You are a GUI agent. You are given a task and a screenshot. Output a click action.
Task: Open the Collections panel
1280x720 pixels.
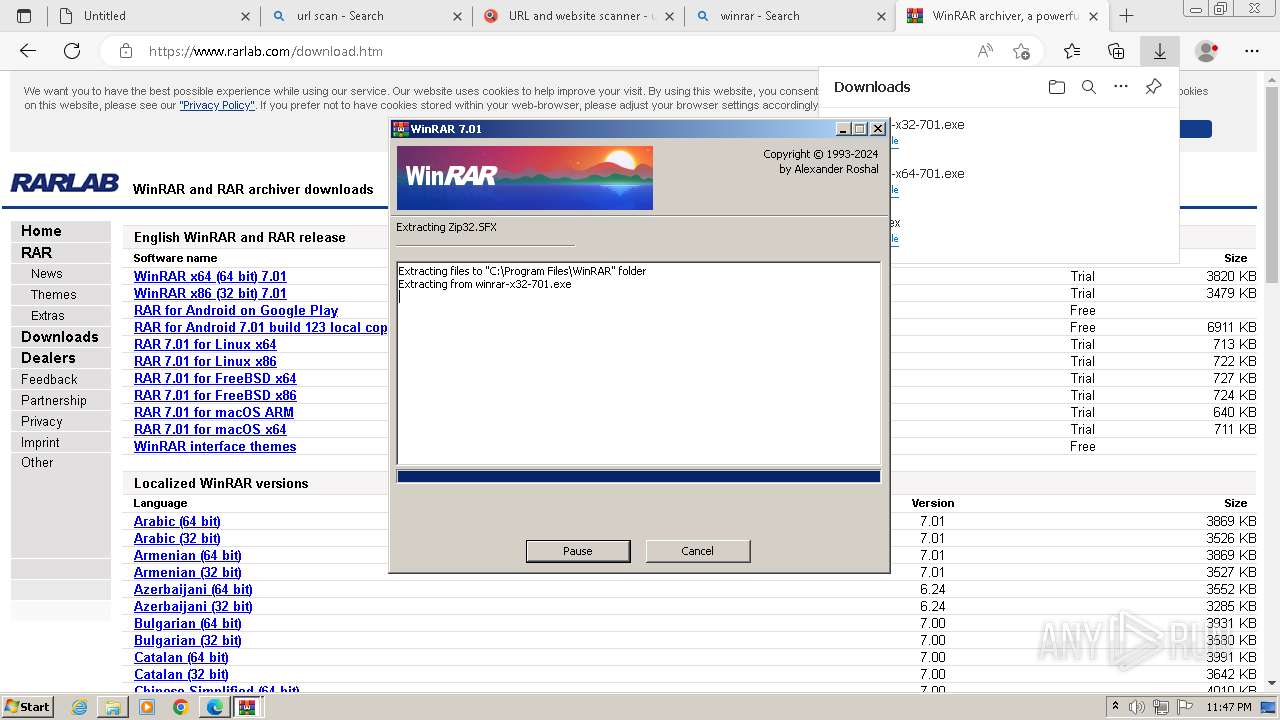click(1116, 51)
